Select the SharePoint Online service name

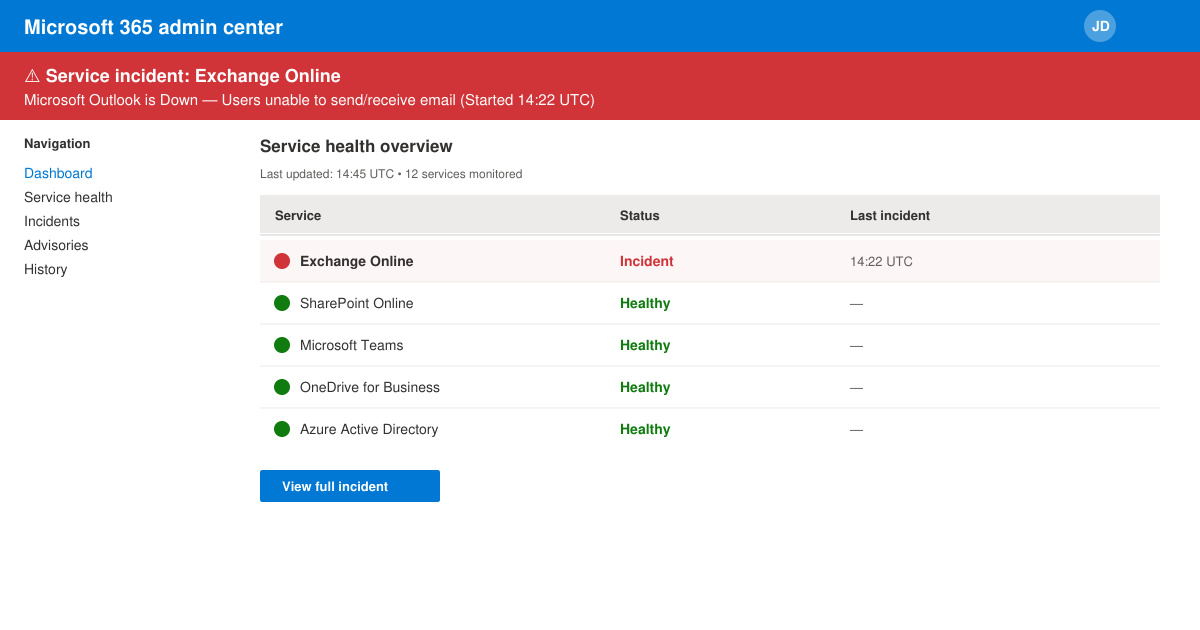click(x=357, y=303)
